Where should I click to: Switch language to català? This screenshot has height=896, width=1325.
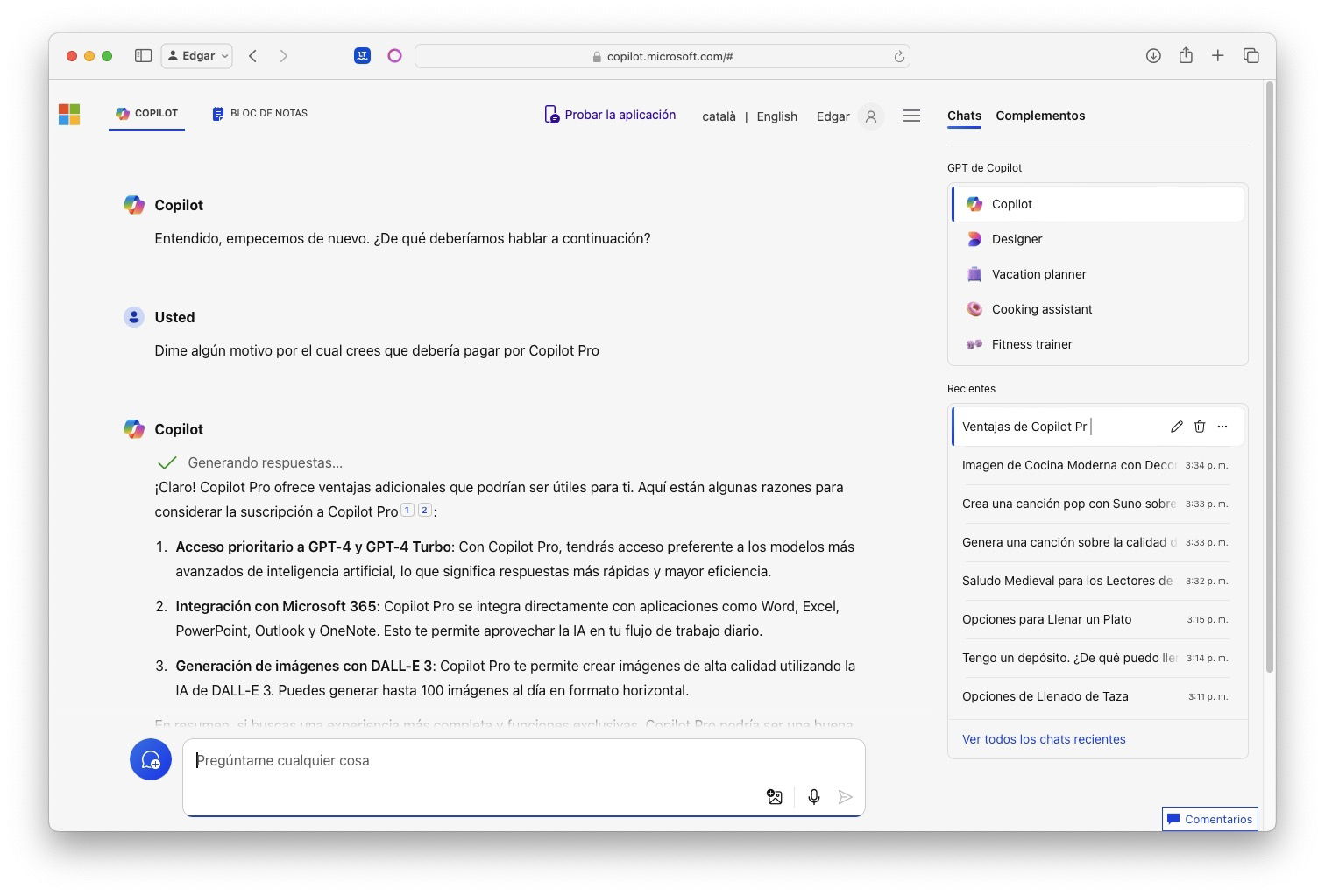pyautogui.click(x=719, y=116)
